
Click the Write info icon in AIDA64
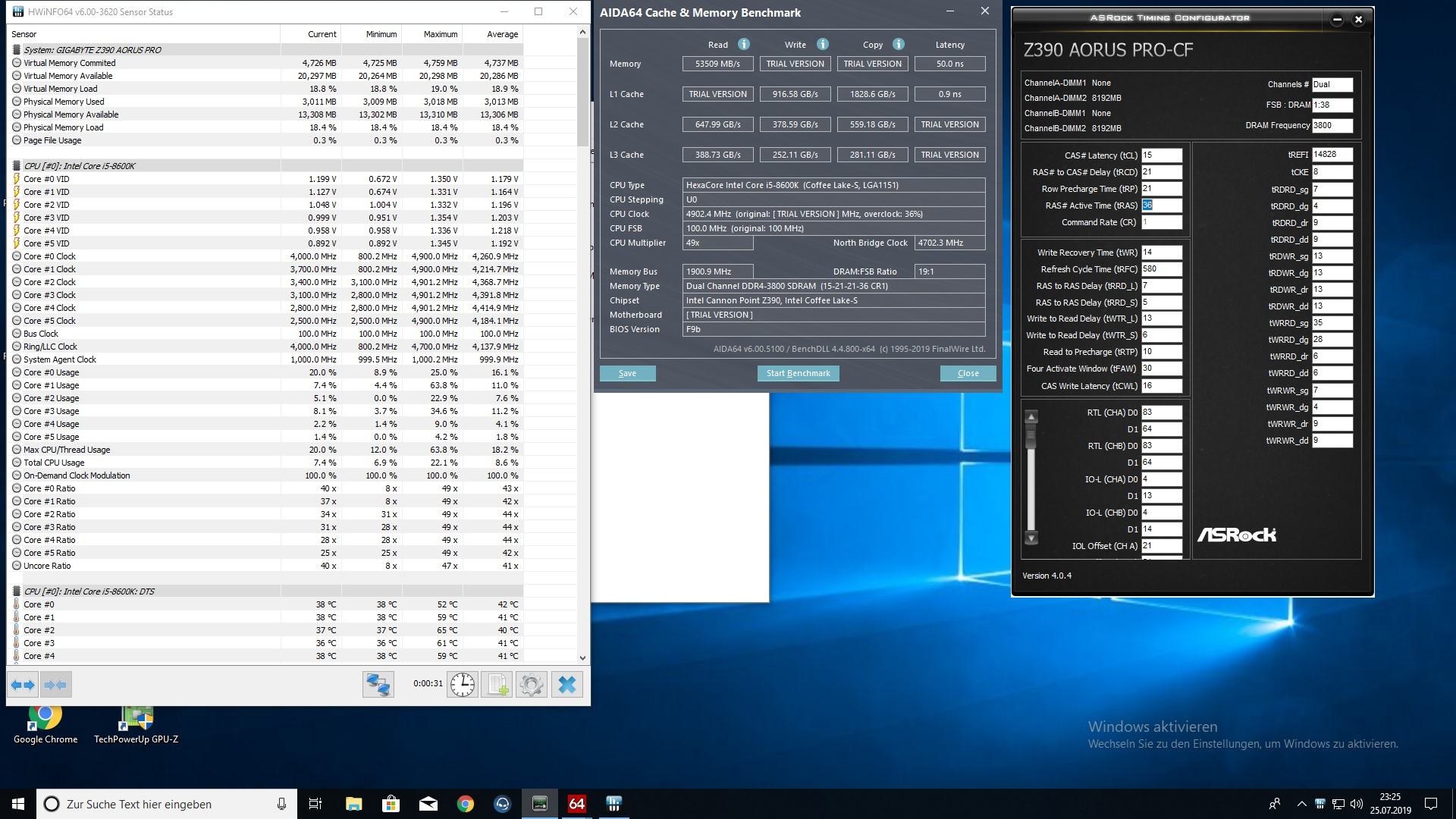[823, 44]
